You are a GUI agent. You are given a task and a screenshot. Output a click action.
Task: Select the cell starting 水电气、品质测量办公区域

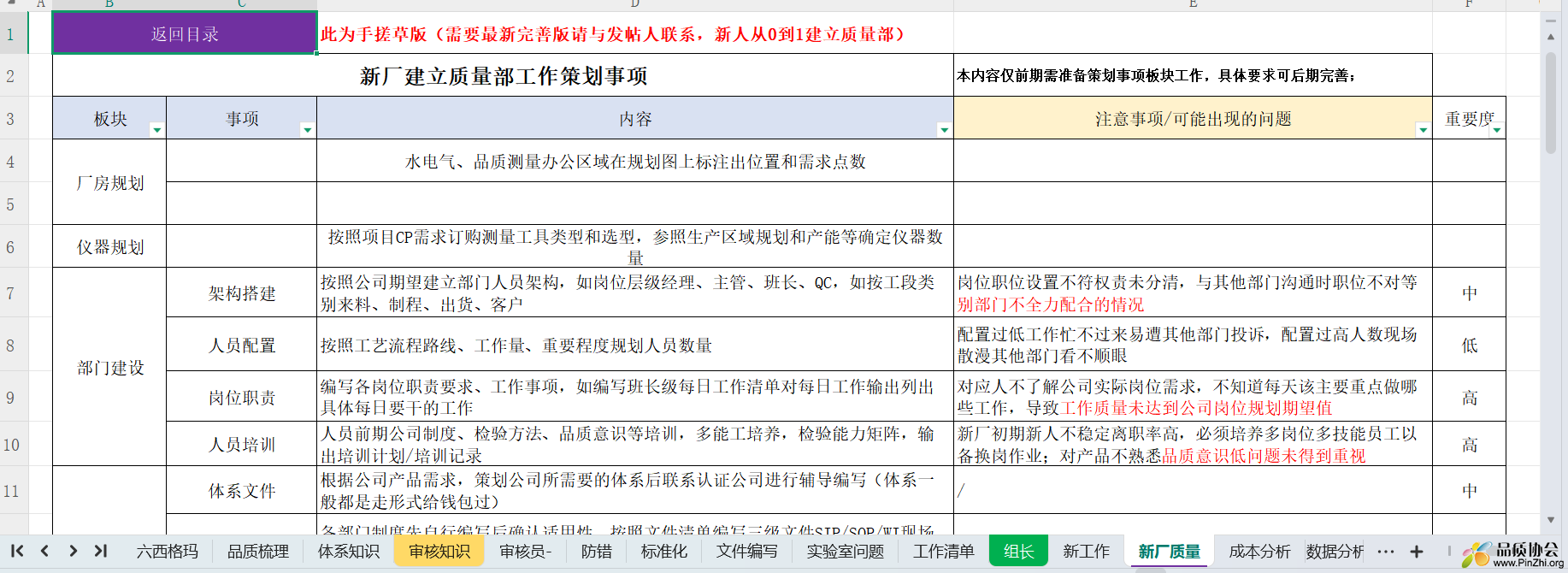[635, 162]
